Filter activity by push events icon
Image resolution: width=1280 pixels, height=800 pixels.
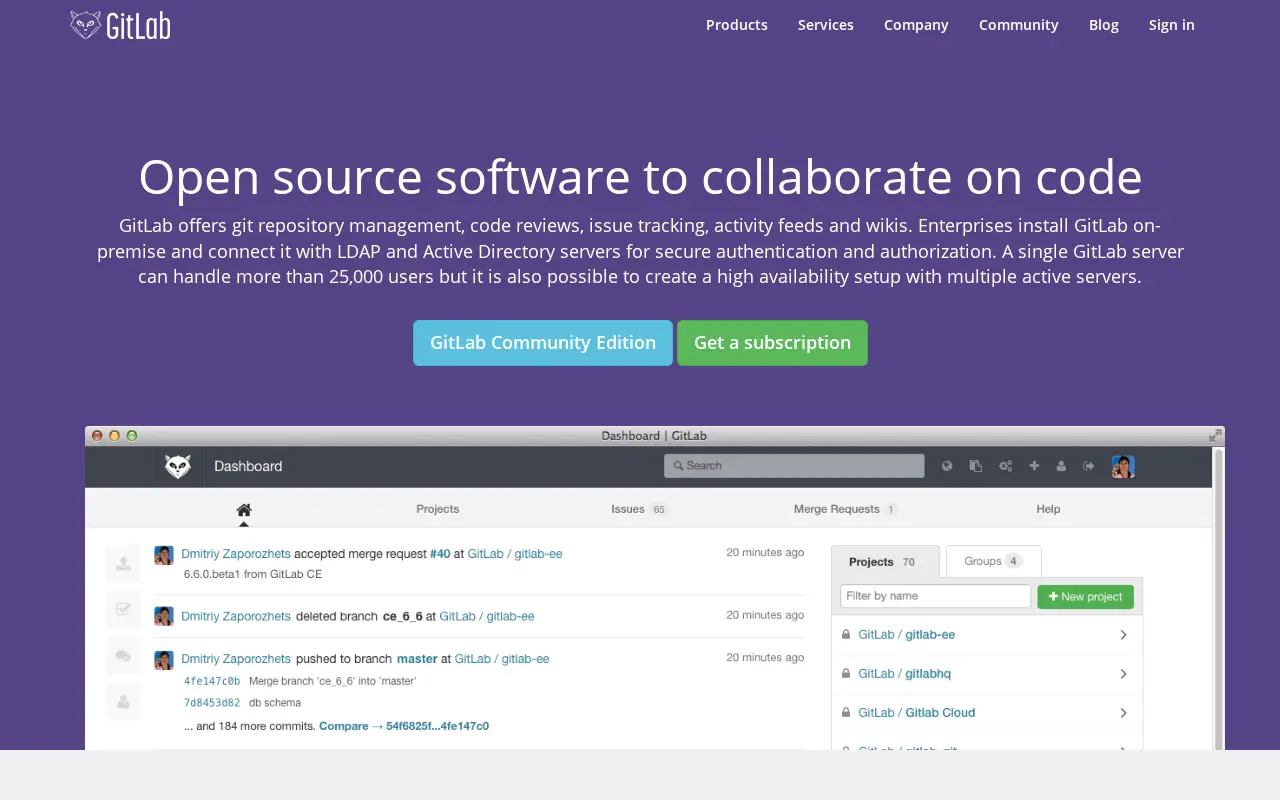click(123, 563)
